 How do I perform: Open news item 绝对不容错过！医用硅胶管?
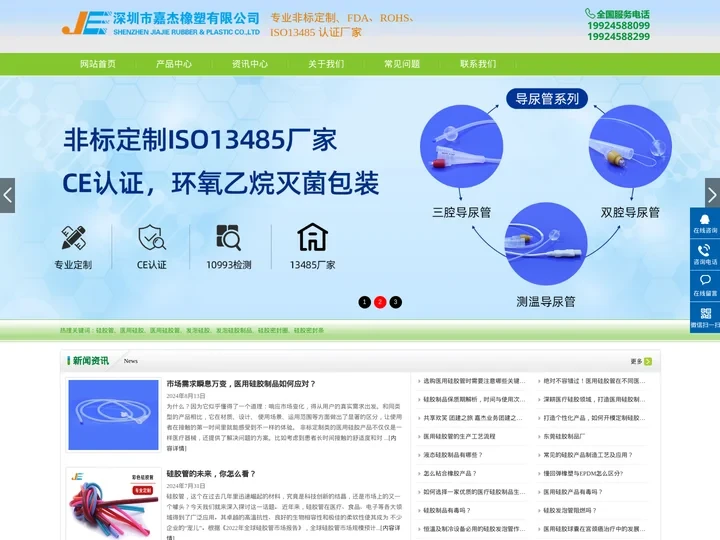(594, 381)
